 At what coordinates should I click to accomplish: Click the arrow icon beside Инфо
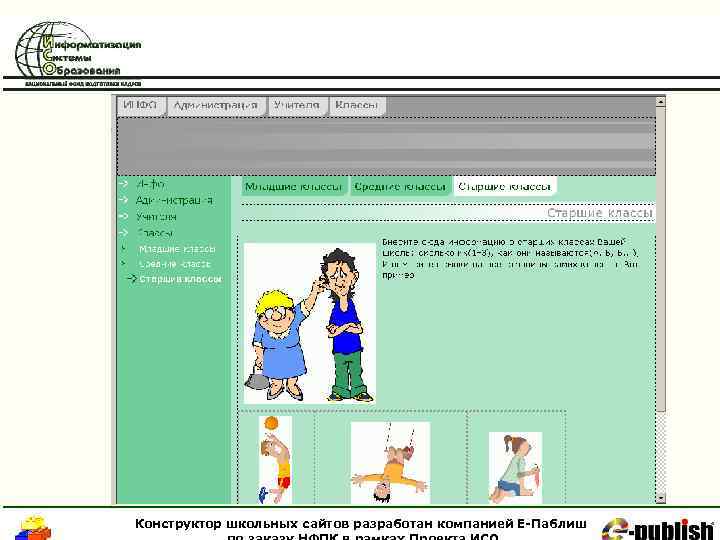tap(123, 184)
